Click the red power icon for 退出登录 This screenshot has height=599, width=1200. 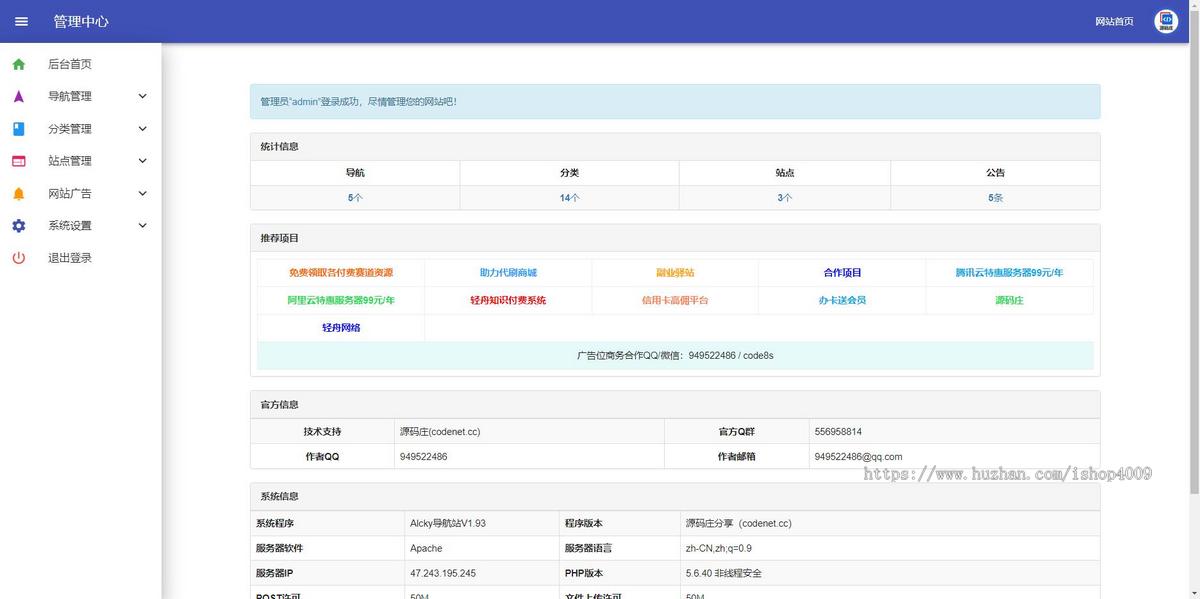pyautogui.click(x=19, y=258)
